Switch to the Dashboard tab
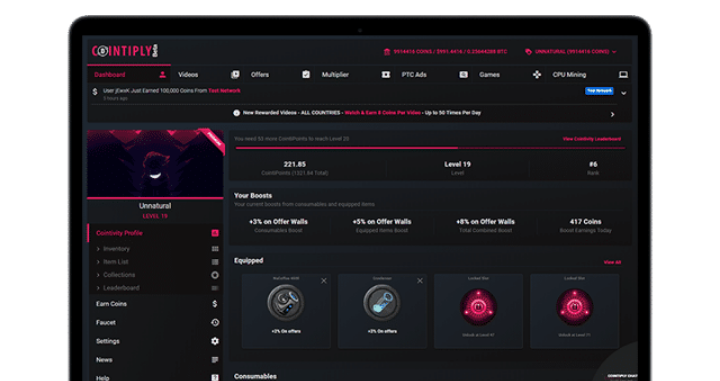This screenshot has width=720, height=381. 129,74
